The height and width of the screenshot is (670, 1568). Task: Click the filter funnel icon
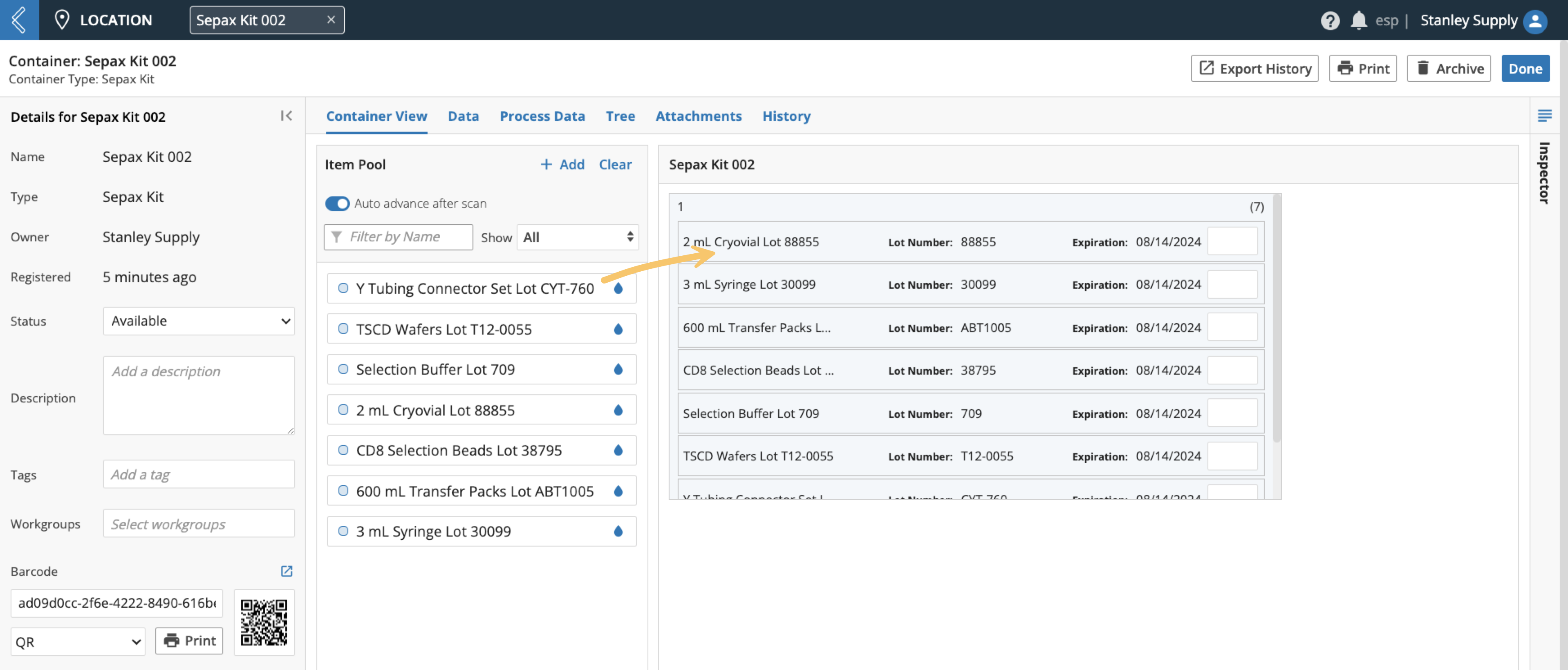pos(336,237)
